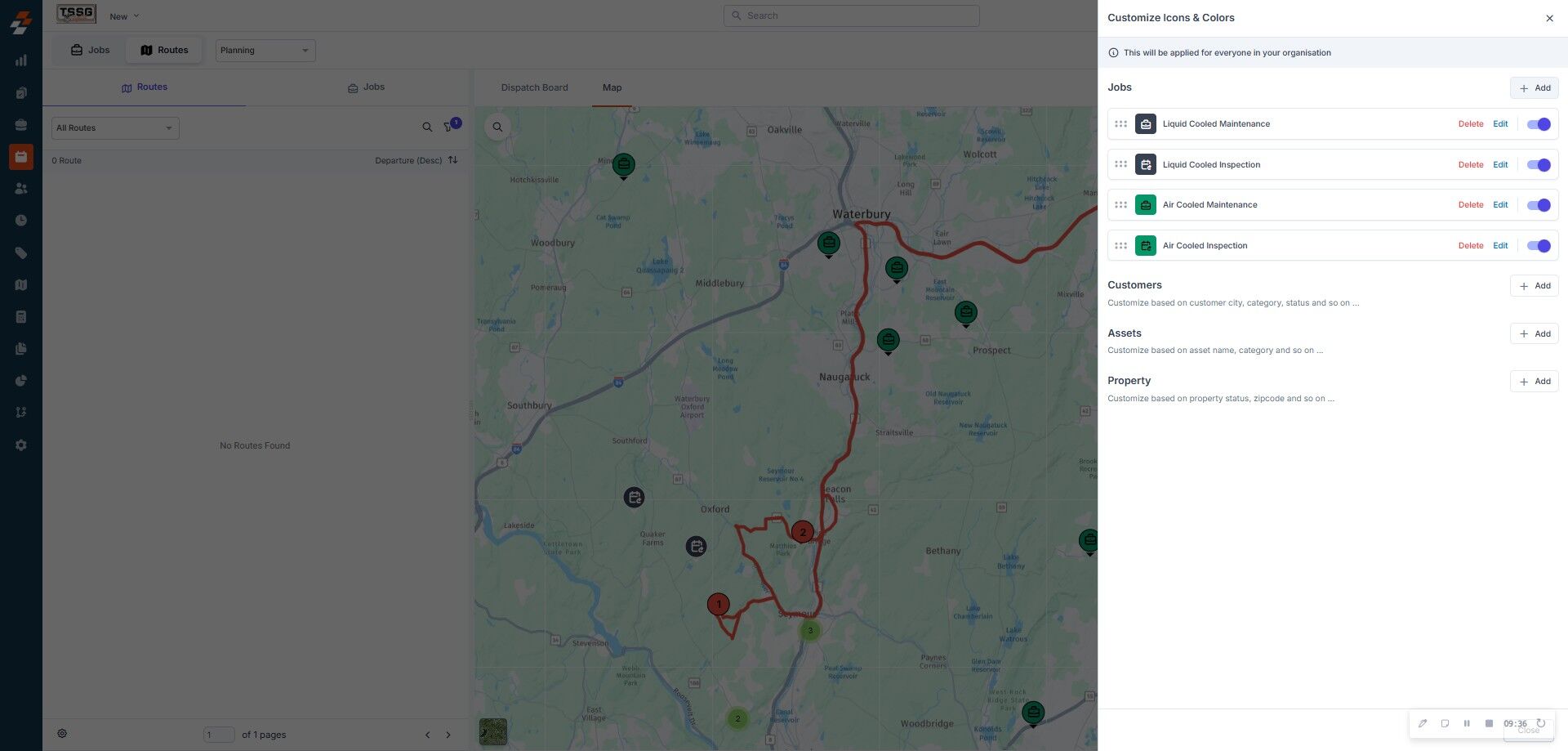Click drag handle for Liquid Cooled Maintenance

pos(1121,124)
